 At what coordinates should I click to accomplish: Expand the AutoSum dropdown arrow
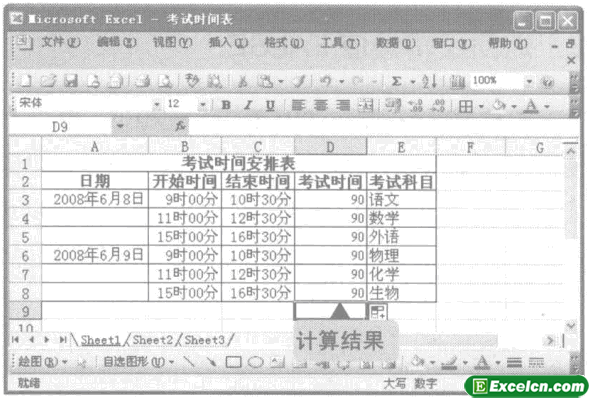click(x=412, y=81)
